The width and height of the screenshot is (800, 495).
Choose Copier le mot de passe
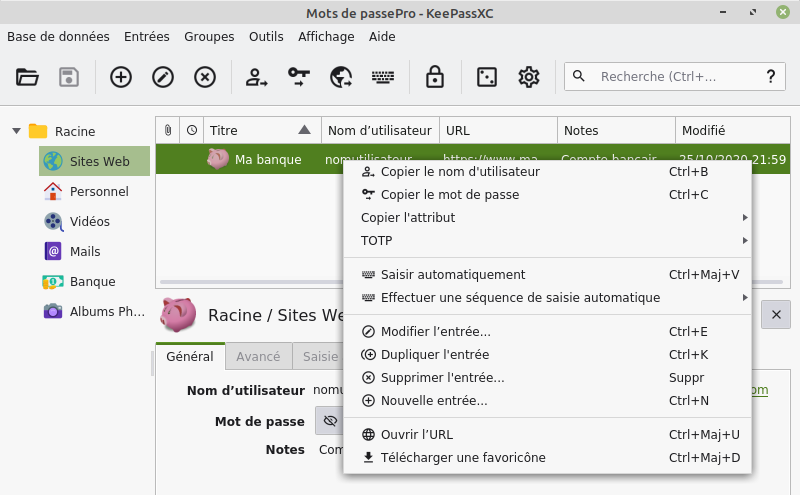(547, 195)
